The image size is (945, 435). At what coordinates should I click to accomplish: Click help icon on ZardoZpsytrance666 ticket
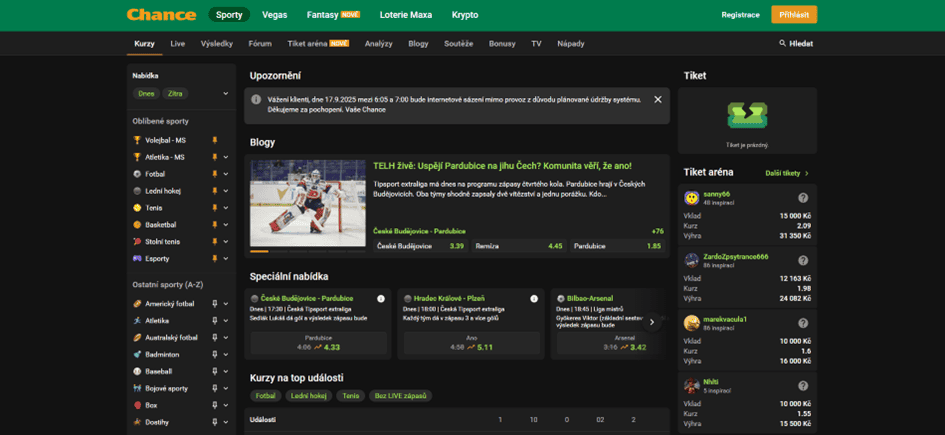pos(803,260)
